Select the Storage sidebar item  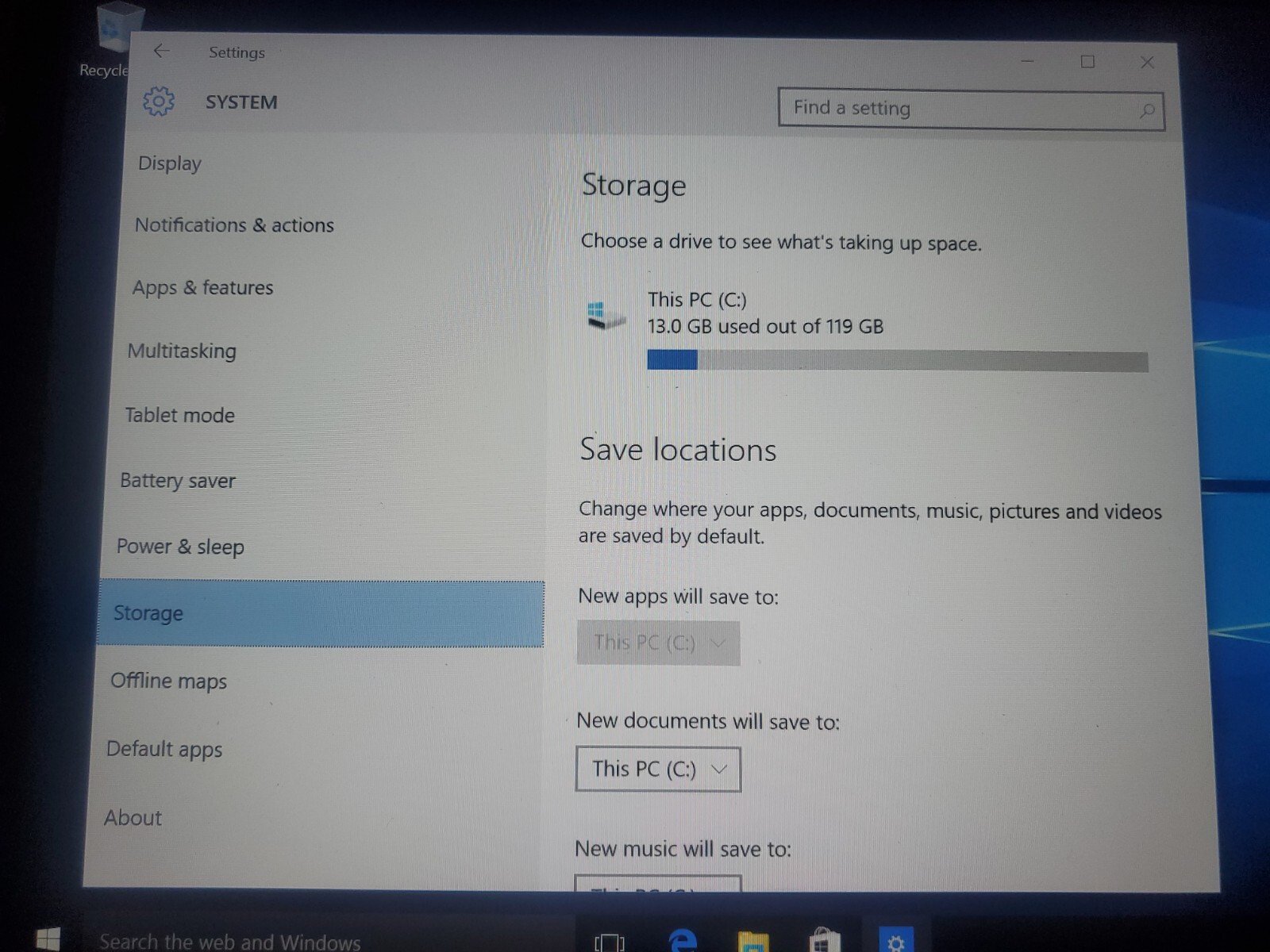coord(321,613)
